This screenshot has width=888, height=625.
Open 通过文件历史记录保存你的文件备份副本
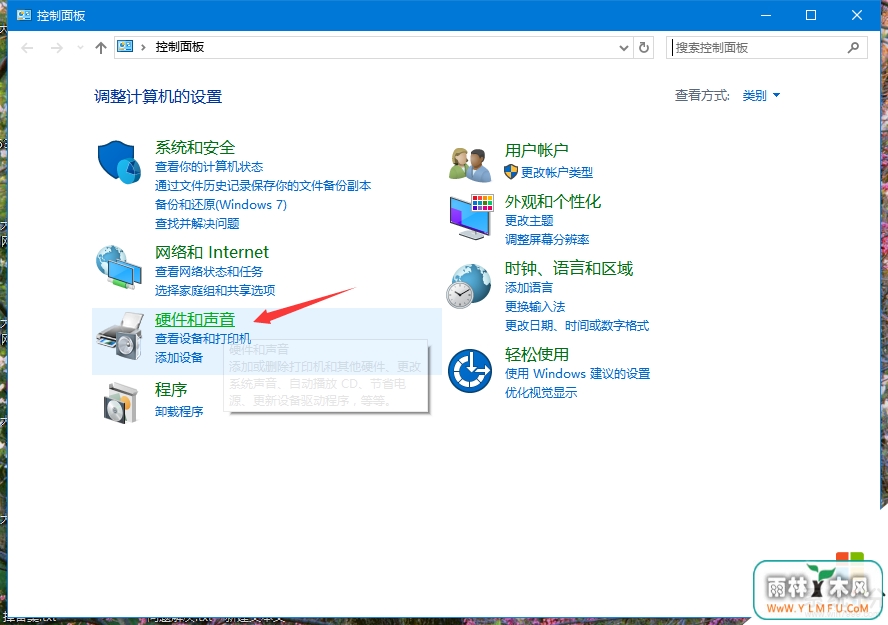coord(263,186)
